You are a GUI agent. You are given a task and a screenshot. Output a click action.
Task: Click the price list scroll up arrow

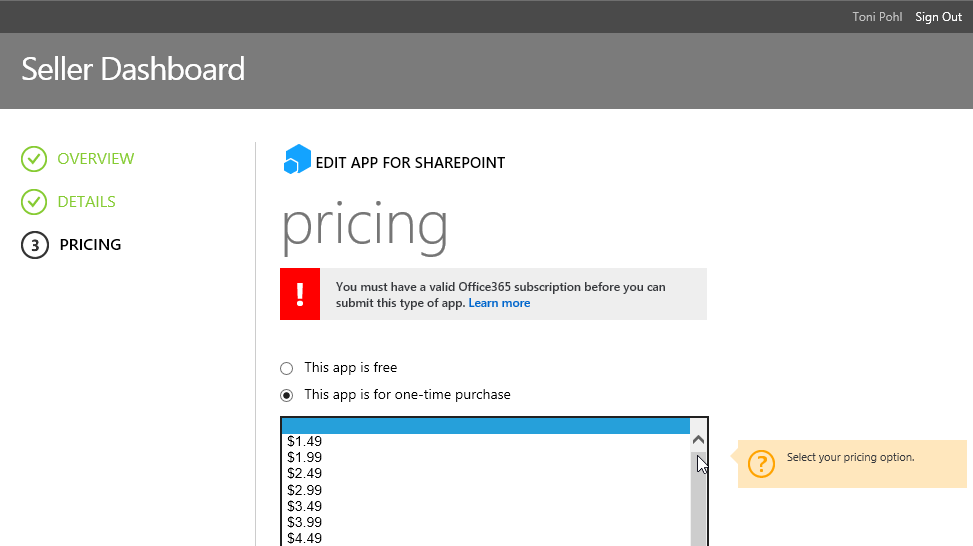tap(699, 440)
